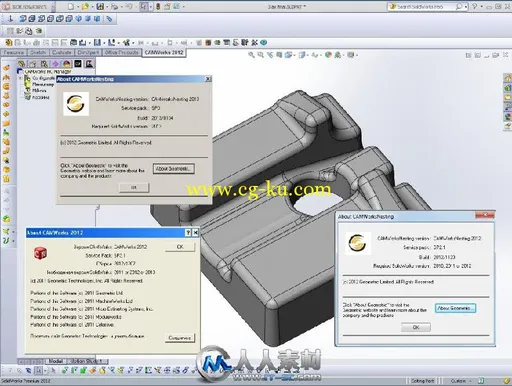Viewport: 512px width, 386px height.
Task: Click Zoom to Area magnifier icon
Action: [x=261, y=55]
